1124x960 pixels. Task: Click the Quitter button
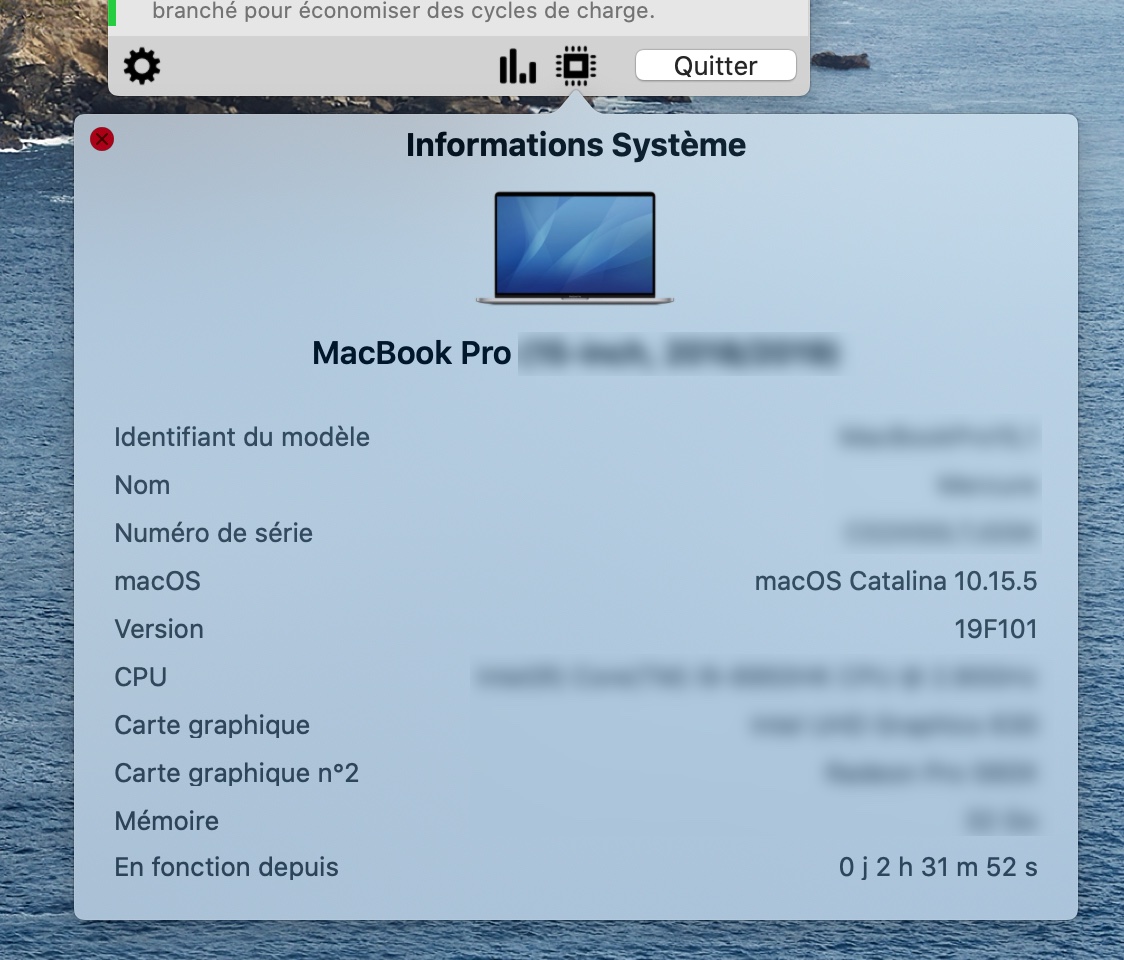pos(715,65)
